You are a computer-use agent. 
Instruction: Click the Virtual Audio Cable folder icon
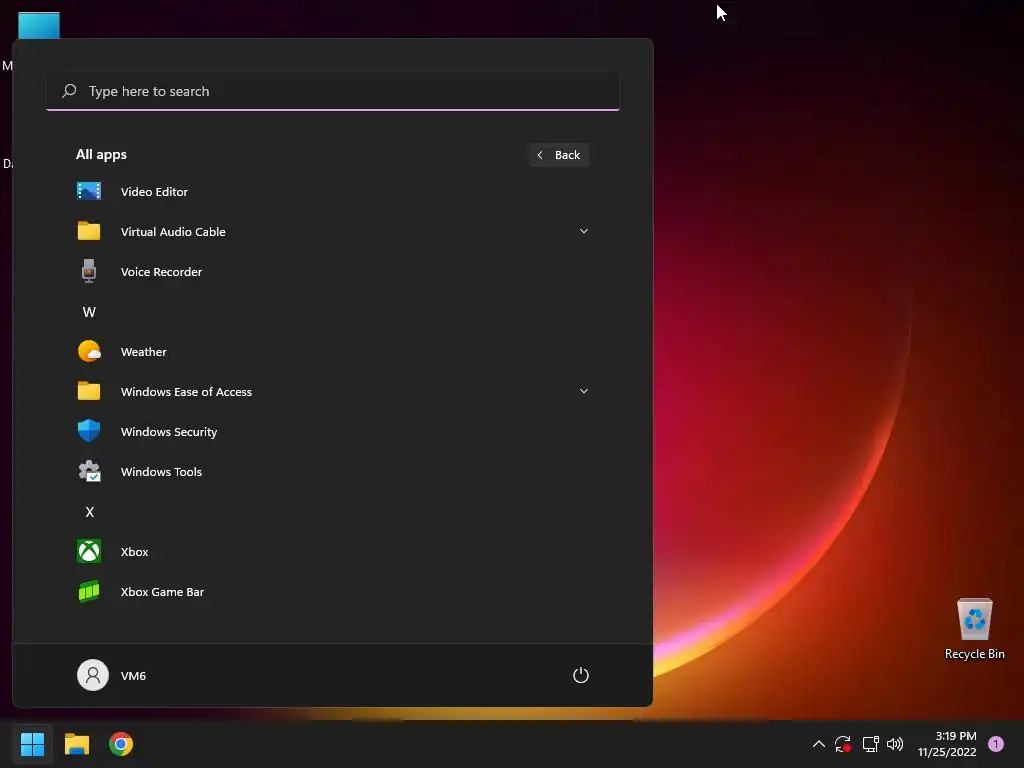(89, 231)
